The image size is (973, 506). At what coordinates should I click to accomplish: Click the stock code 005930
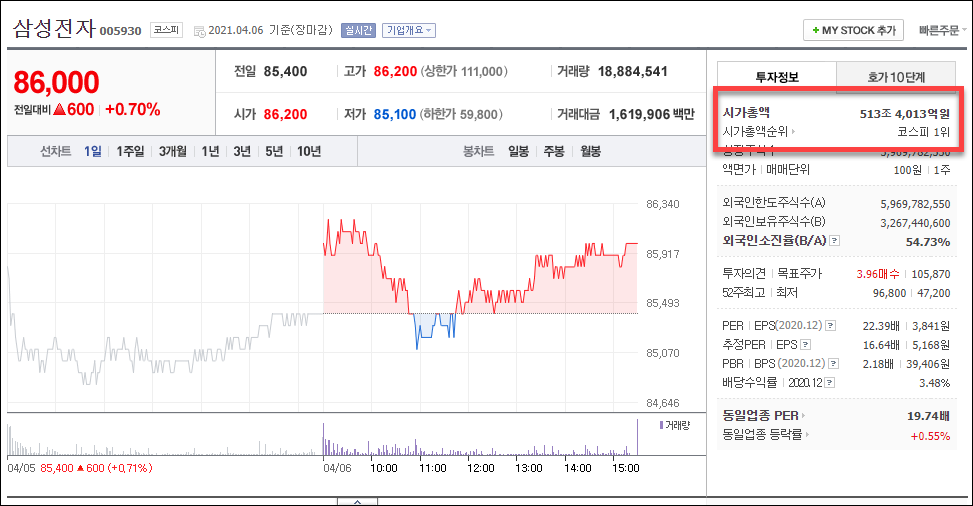click(120, 31)
